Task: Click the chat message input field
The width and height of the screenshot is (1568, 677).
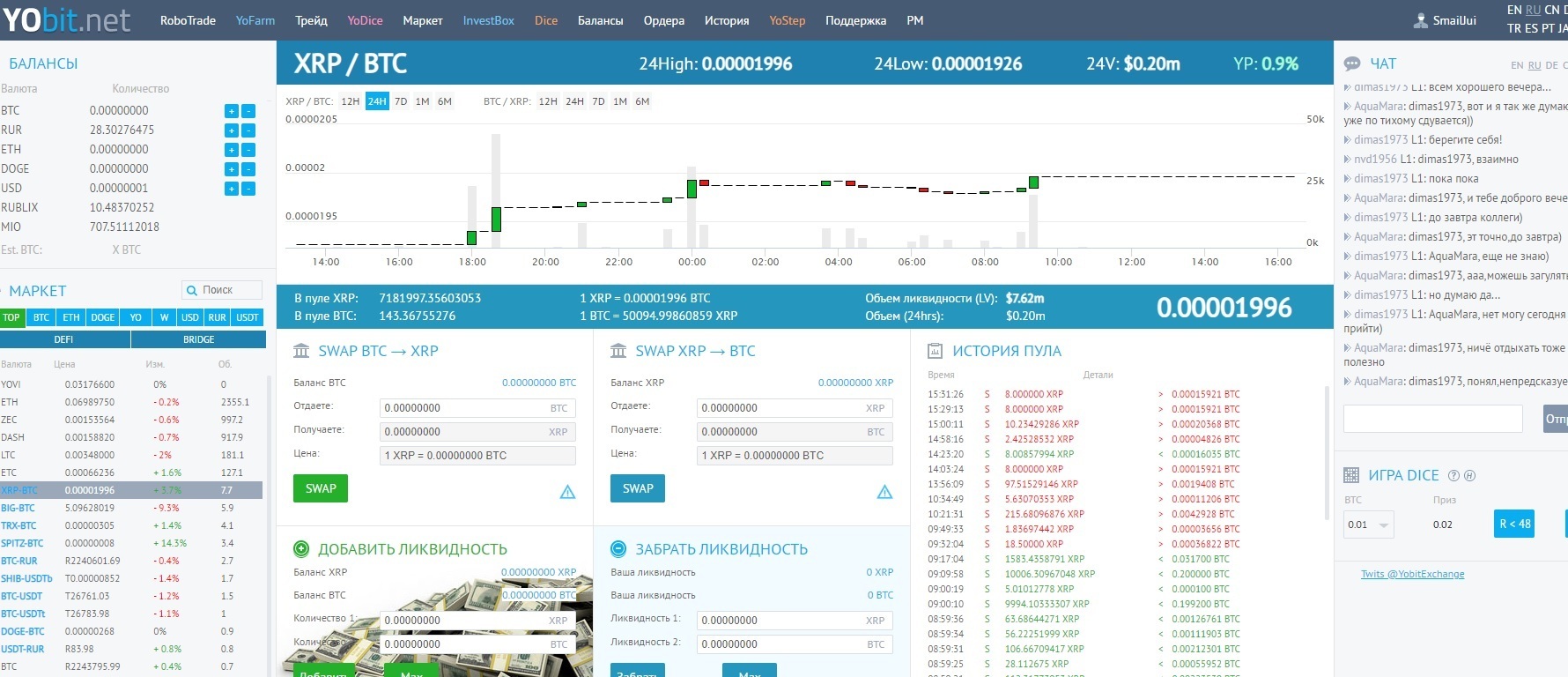Action: click(x=1433, y=419)
